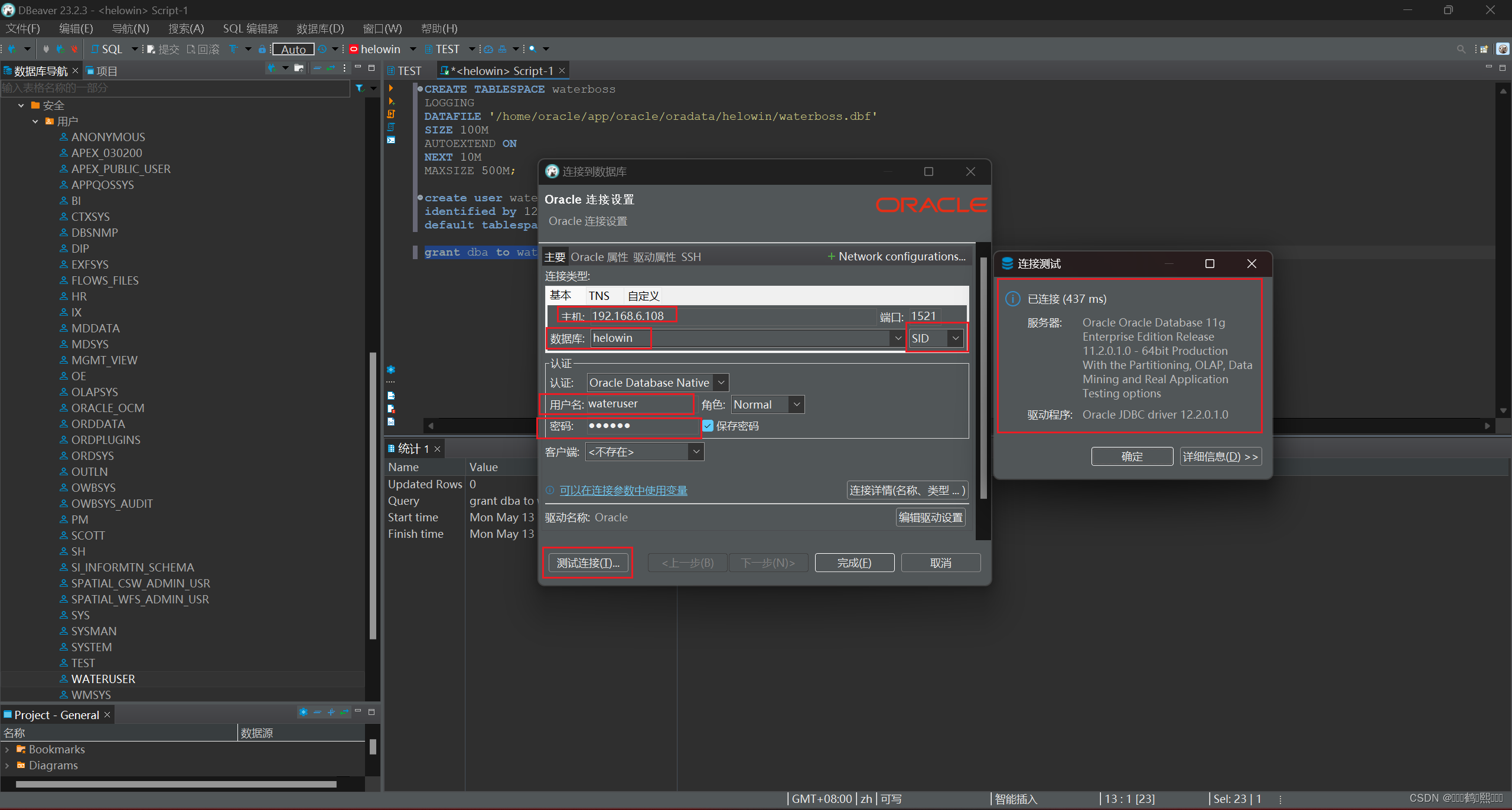1512x810 pixels.
Task: Open the 文件(F) menu
Action: pyautogui.click(x=23, y=28)
